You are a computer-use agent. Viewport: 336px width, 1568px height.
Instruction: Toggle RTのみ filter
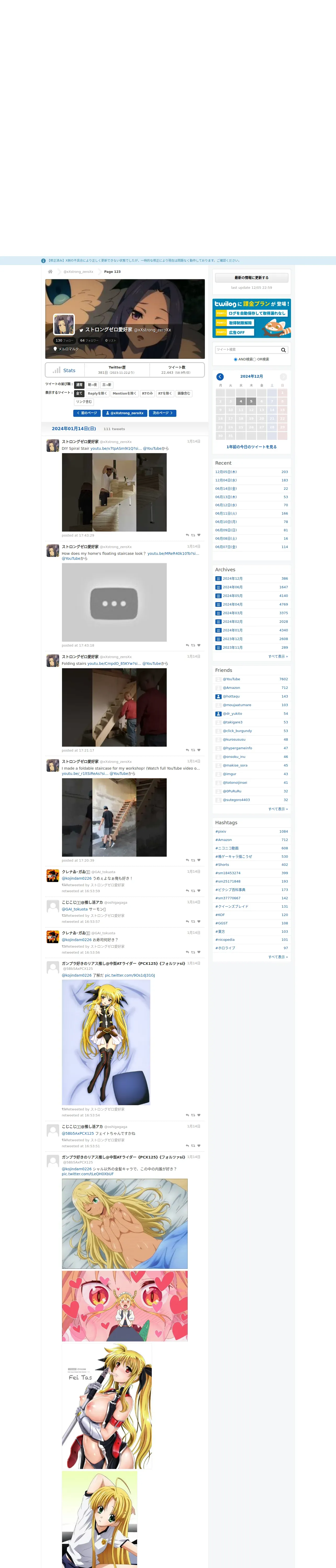tap(148, 393)
